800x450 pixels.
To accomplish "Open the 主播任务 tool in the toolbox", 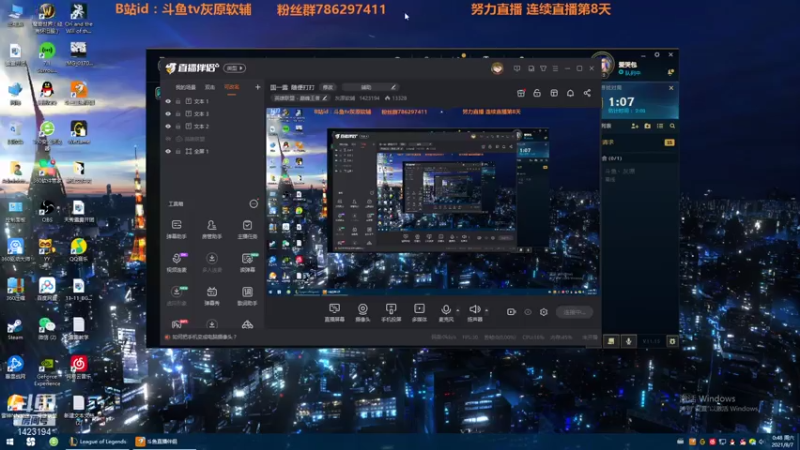I will coord(247,229).
